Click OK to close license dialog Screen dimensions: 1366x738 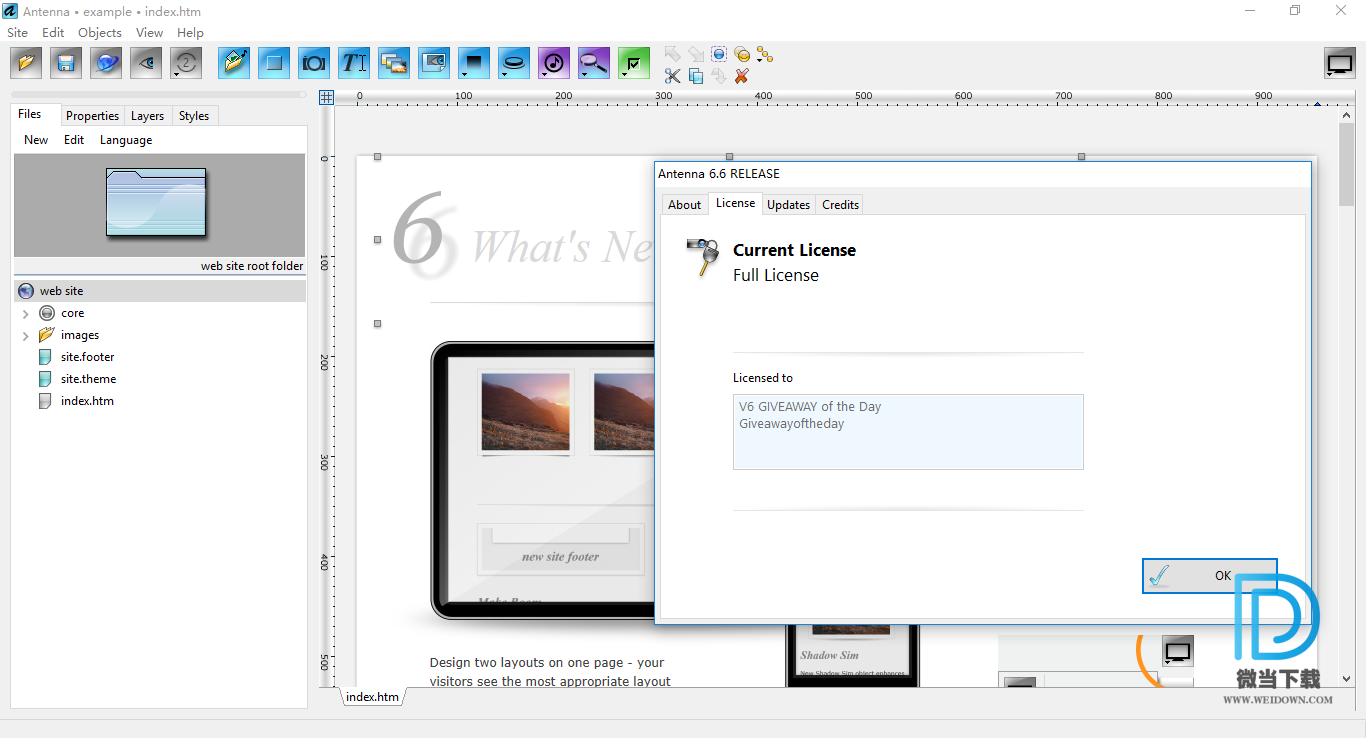click(x=1210, y=576)
